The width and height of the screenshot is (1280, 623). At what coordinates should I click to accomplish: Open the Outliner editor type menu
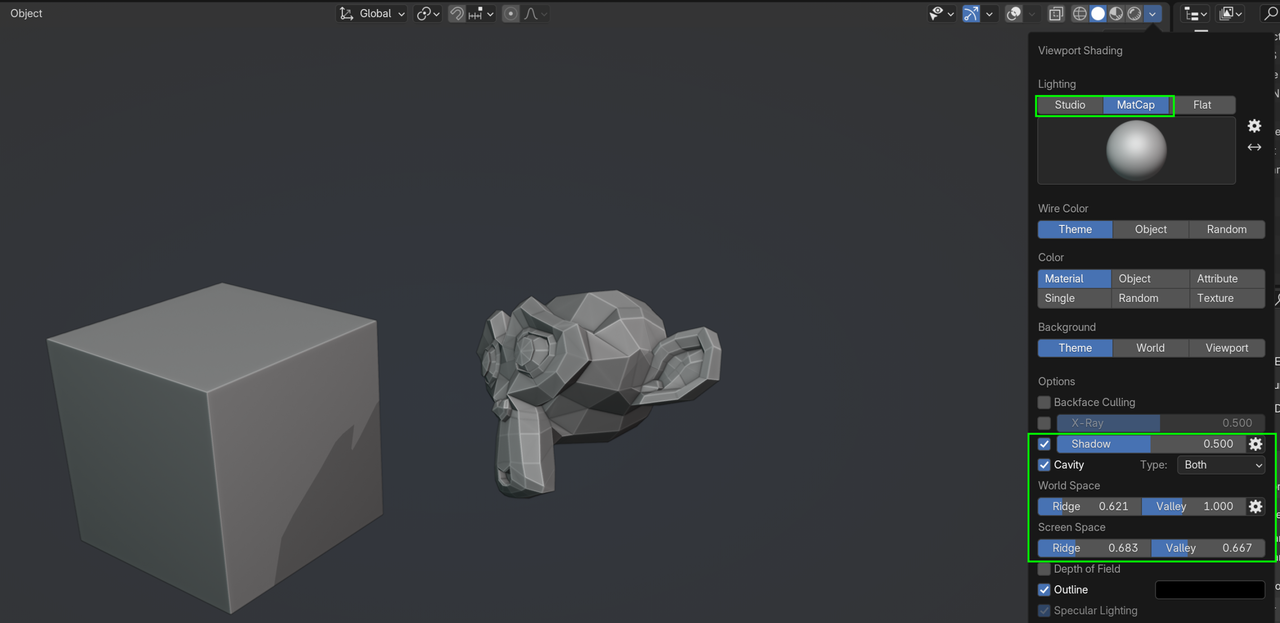pyautogui.click(x=1195, y=14)
